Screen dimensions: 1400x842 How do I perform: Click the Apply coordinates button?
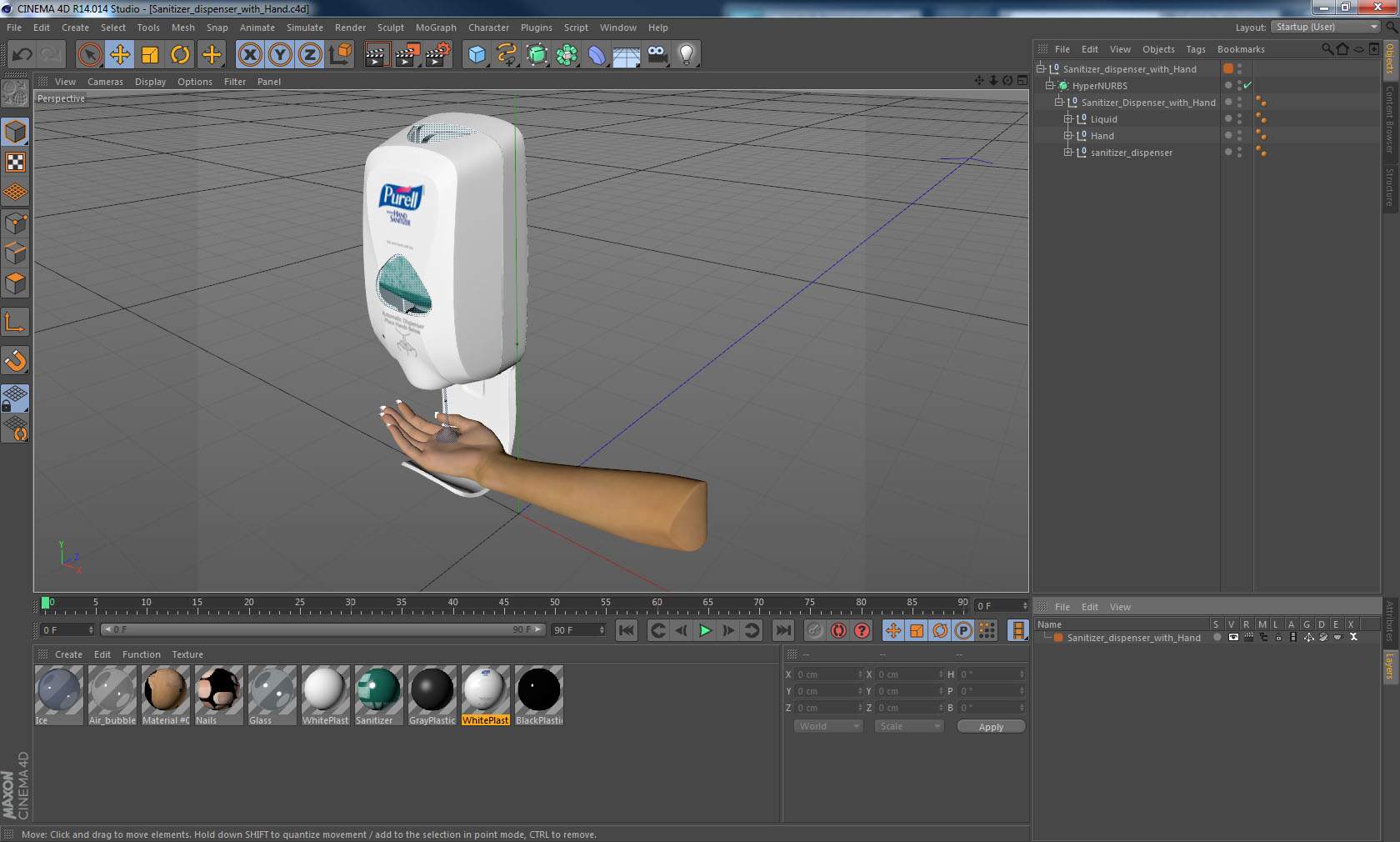pyautogui.click(x=991, y=727)
